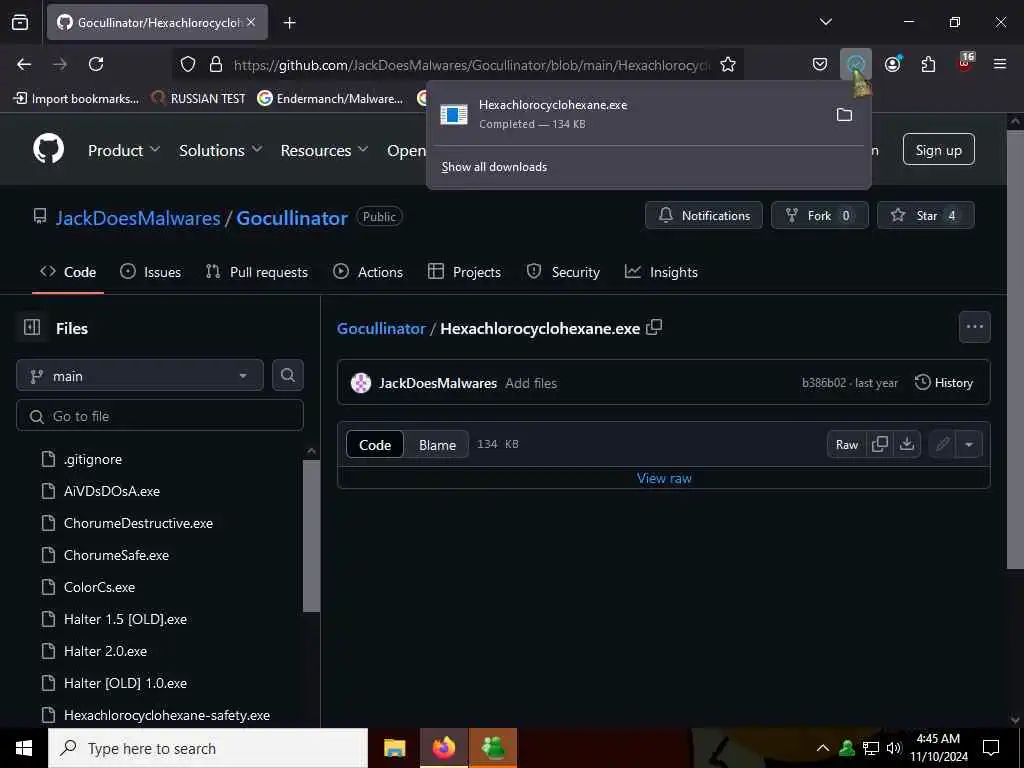Click the padlock site security icon

pos(216,64)
